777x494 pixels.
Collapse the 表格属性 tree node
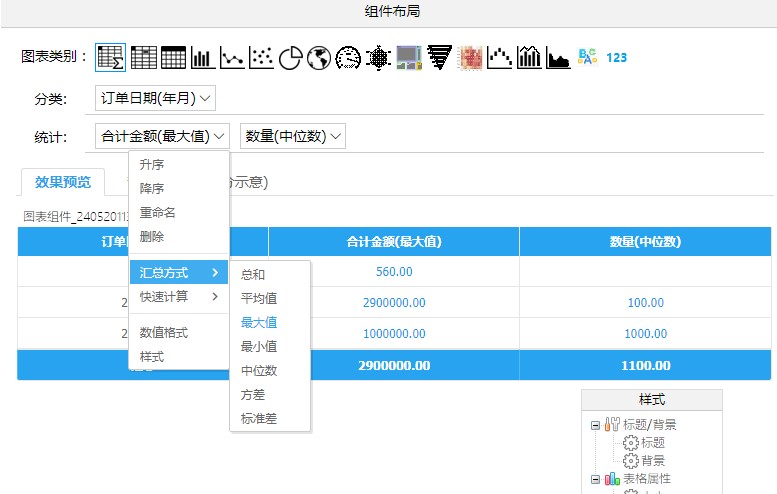click(x=595, y=479)
